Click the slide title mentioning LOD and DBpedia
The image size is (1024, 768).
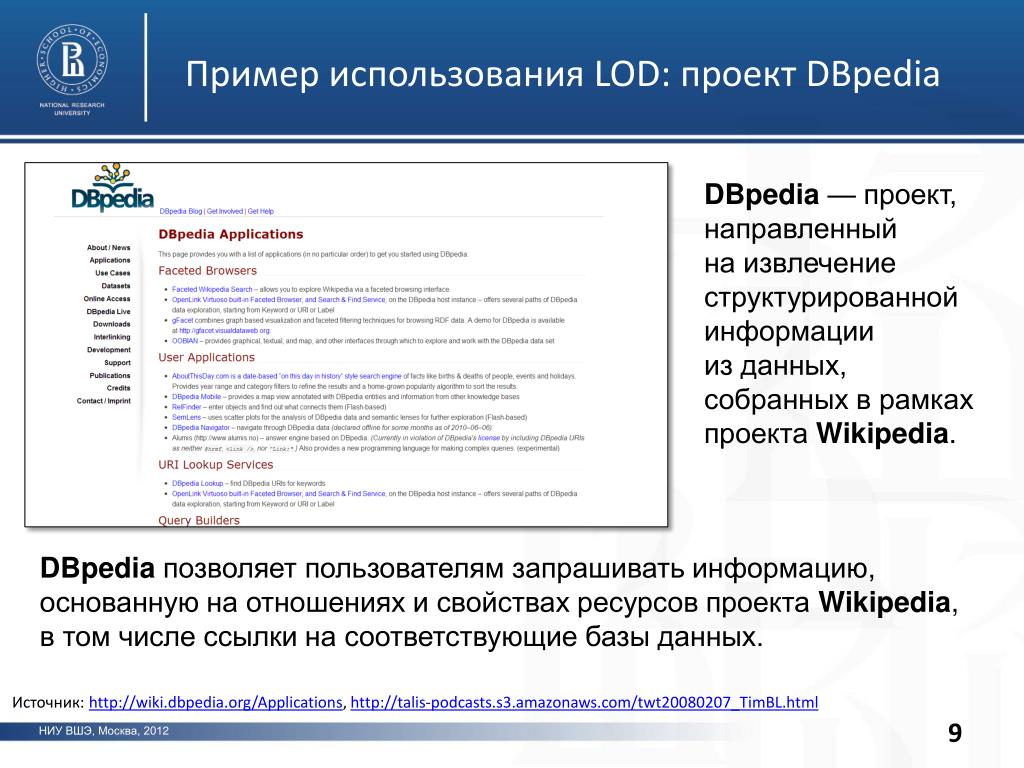[x=562, y=74]
